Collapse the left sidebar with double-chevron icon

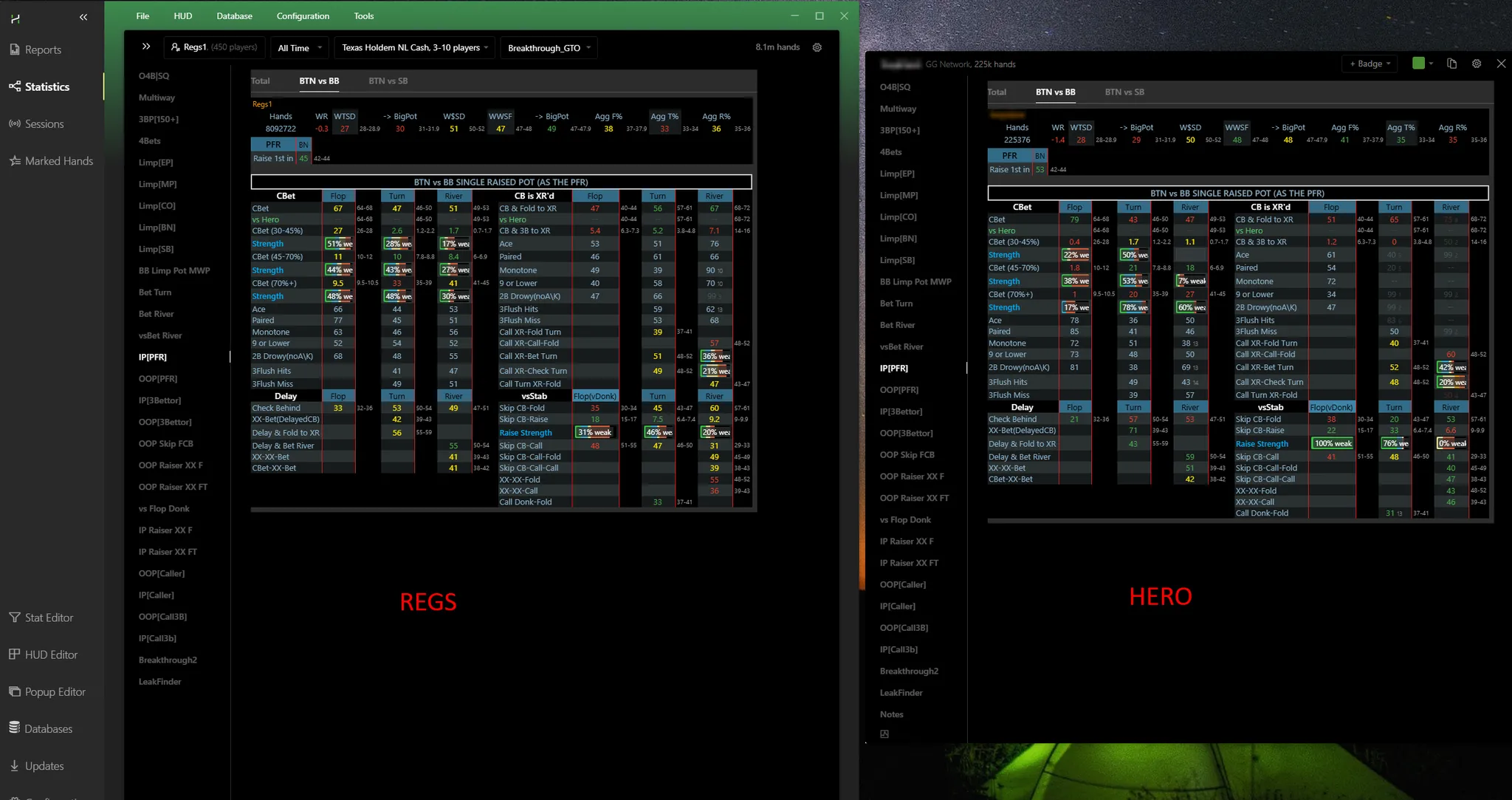click(83, 17)
